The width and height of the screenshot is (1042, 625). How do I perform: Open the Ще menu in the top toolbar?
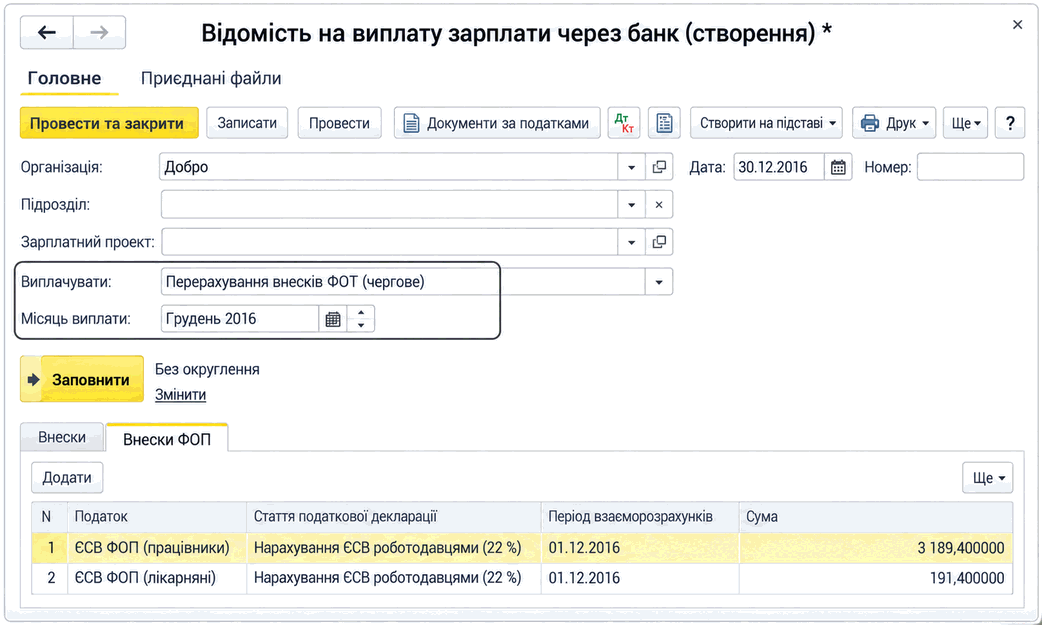966,123
